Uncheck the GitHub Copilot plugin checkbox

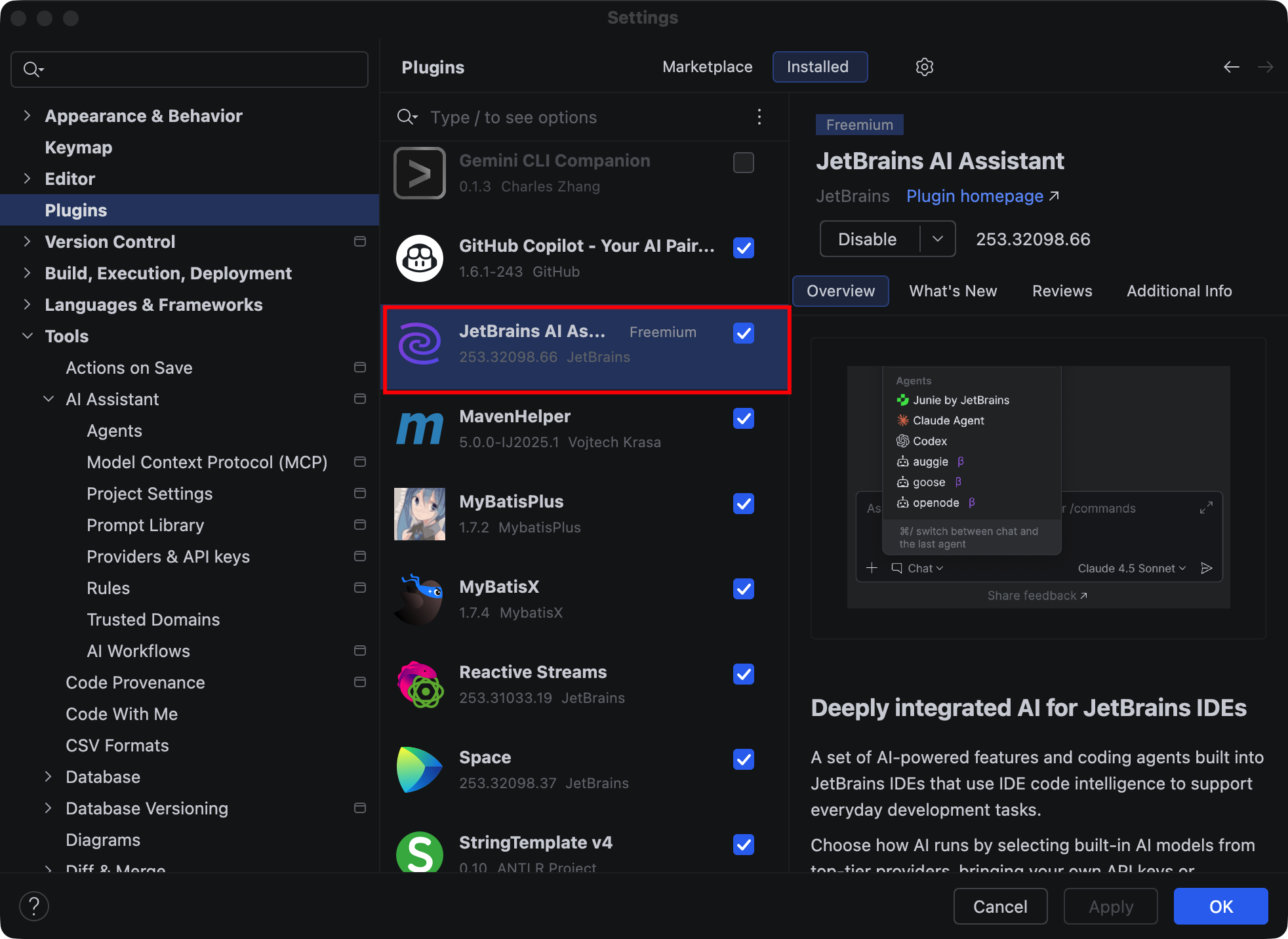pos(743,248)
